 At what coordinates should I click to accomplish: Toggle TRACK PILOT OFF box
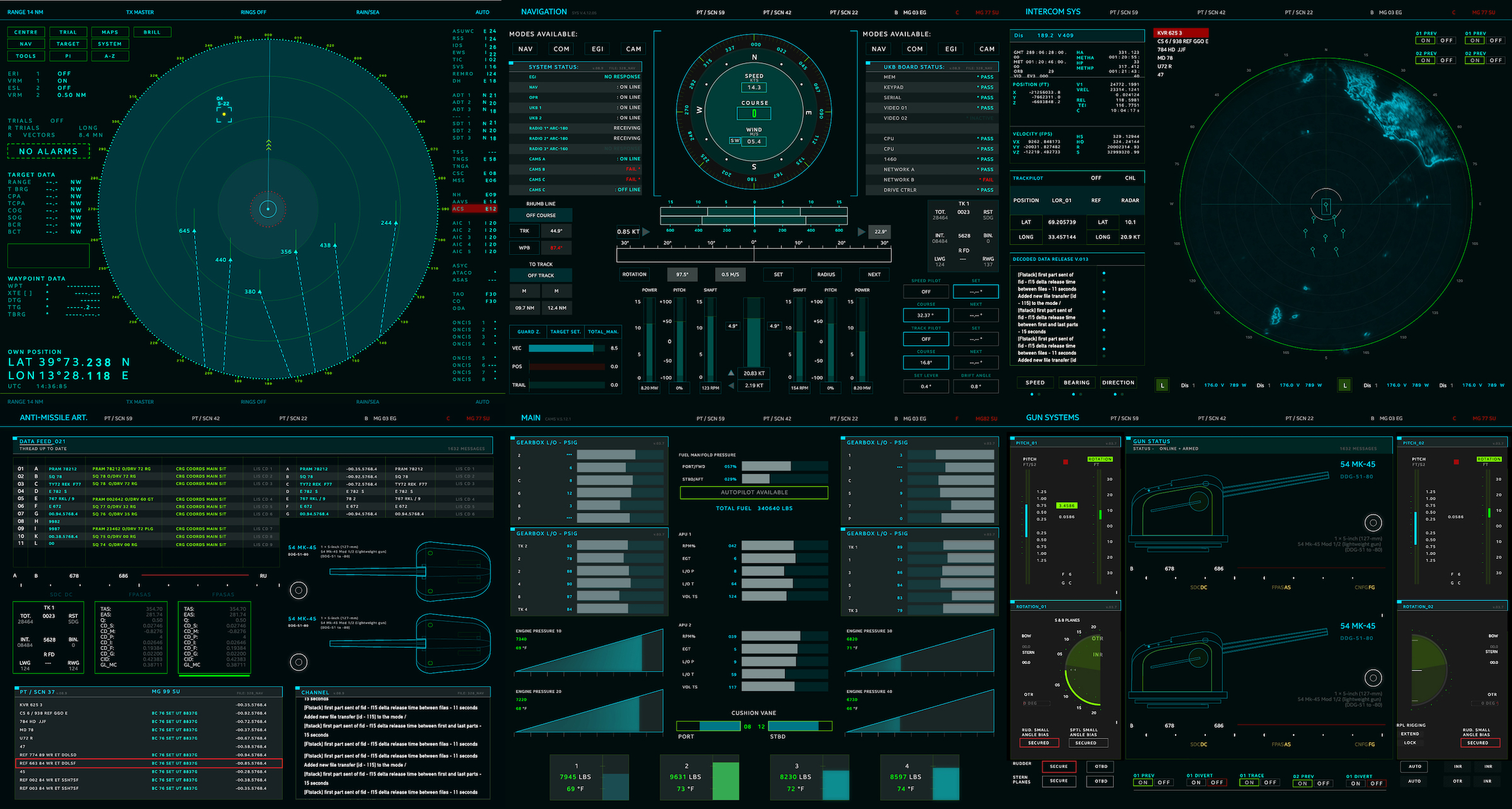[925, 339]
